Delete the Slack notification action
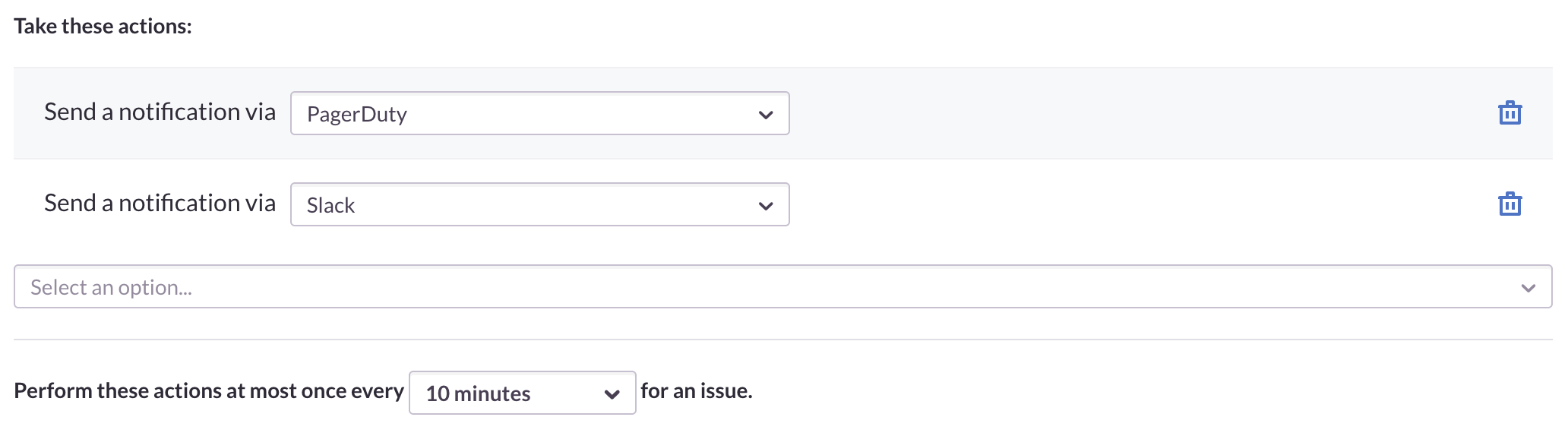 point(1510,204)
